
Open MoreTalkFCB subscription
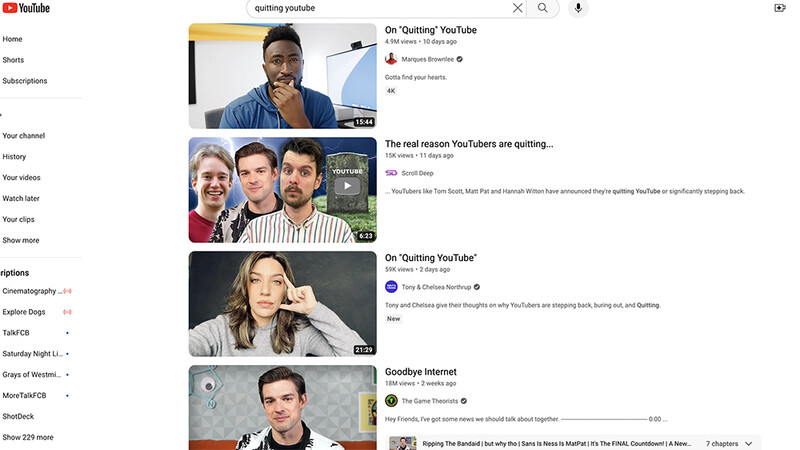[24, 395]
